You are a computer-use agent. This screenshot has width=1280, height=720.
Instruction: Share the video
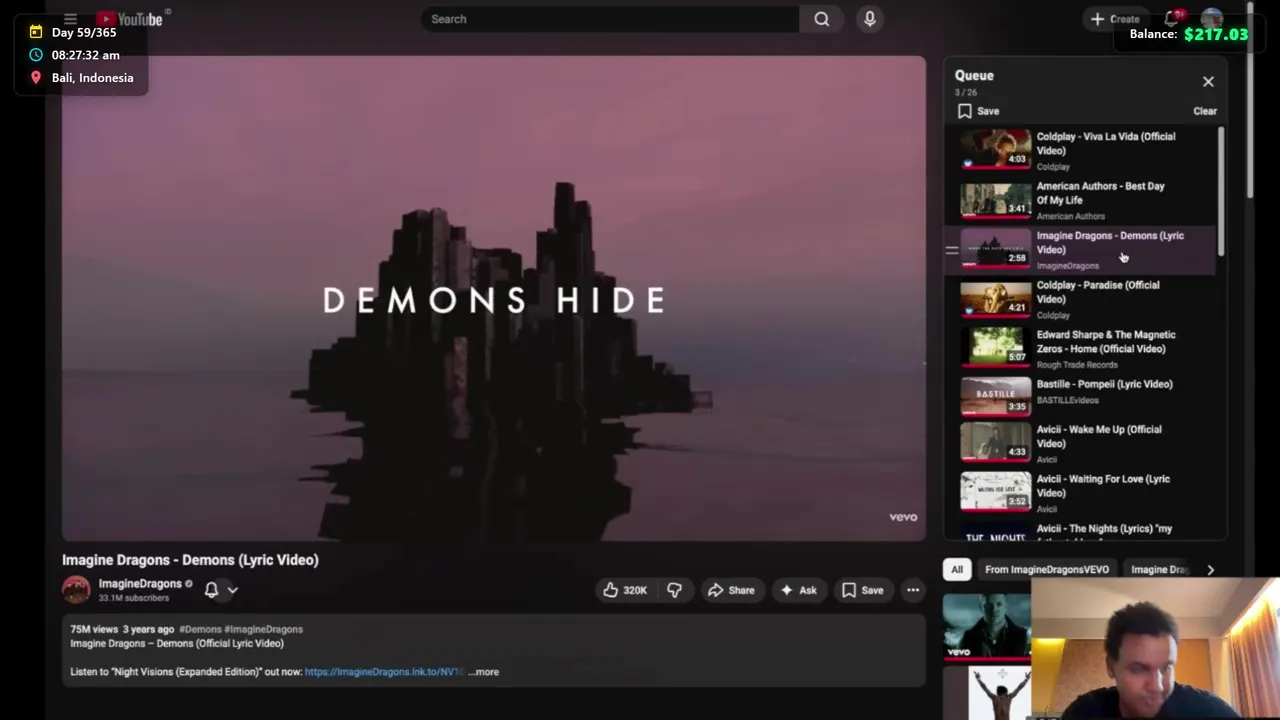tap(731, 590)
